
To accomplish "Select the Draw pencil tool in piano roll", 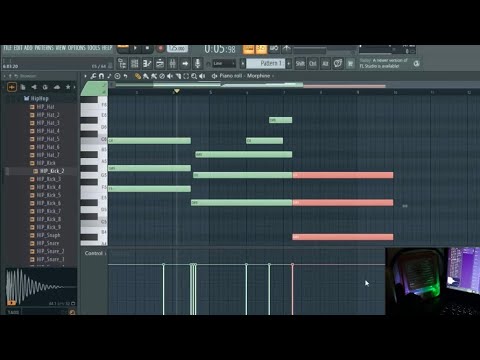I will [x=137, y=76].
